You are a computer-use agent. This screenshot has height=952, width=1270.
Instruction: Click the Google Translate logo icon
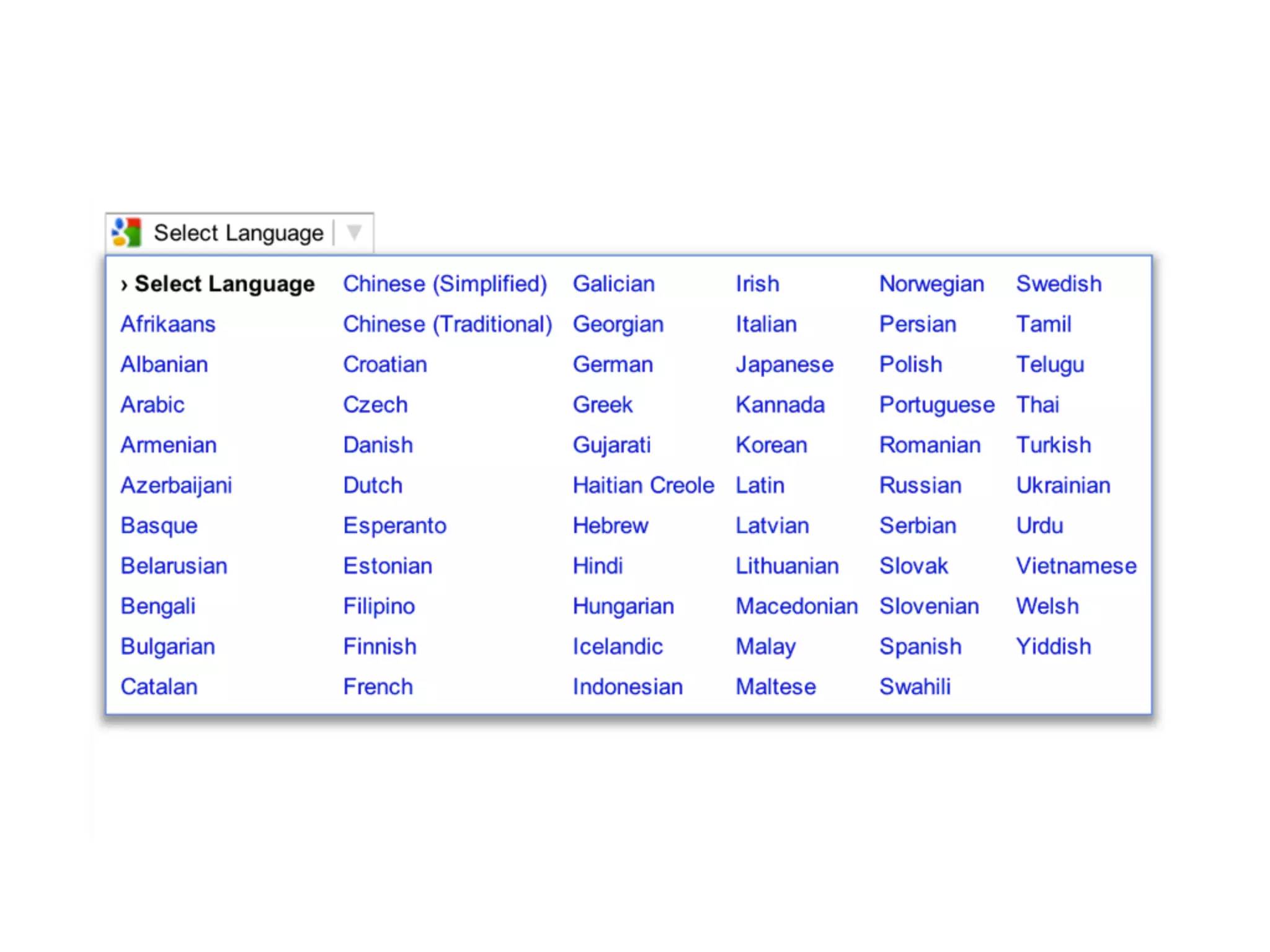tap(127, 232)
